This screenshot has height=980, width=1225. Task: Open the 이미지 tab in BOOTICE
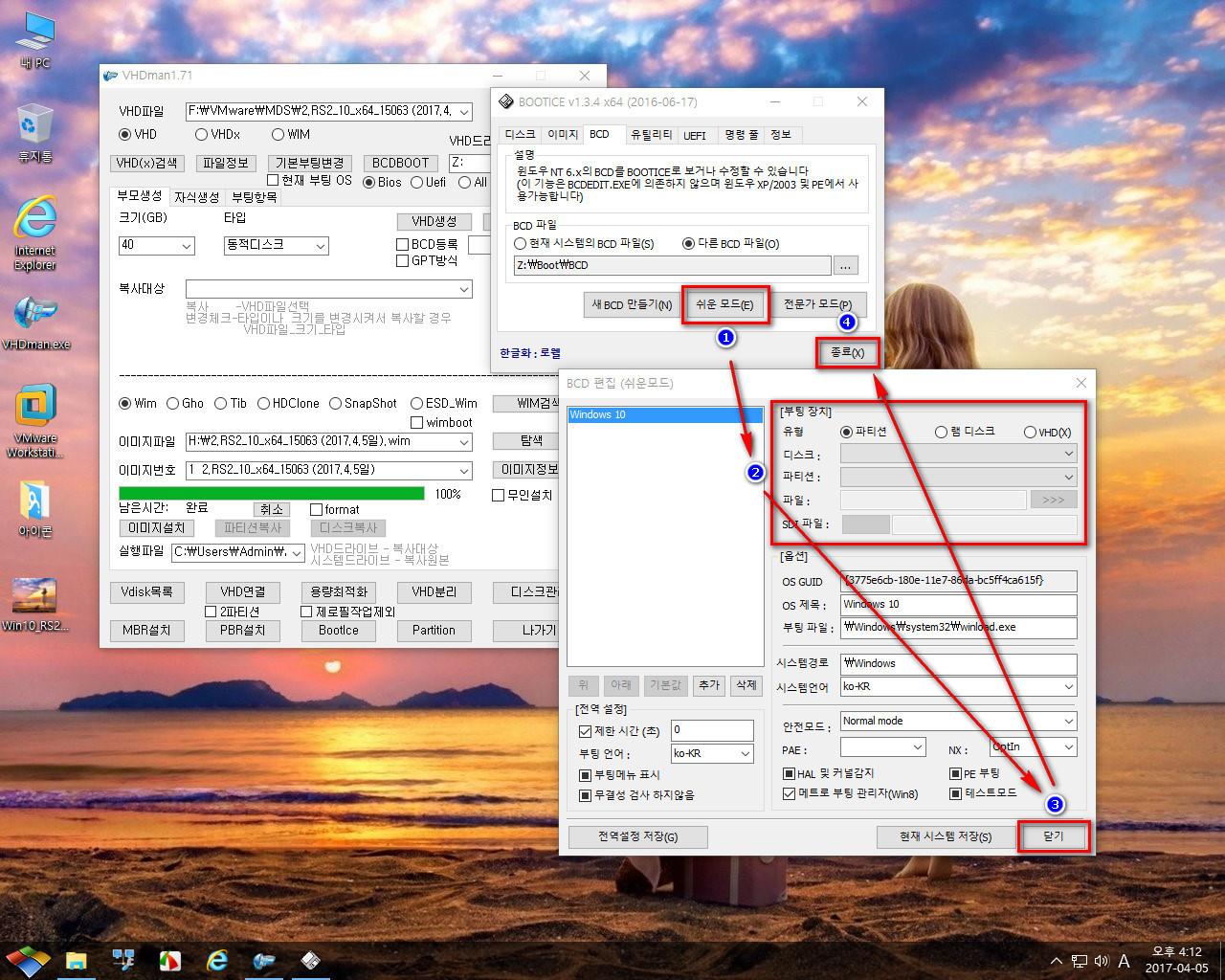562,135
